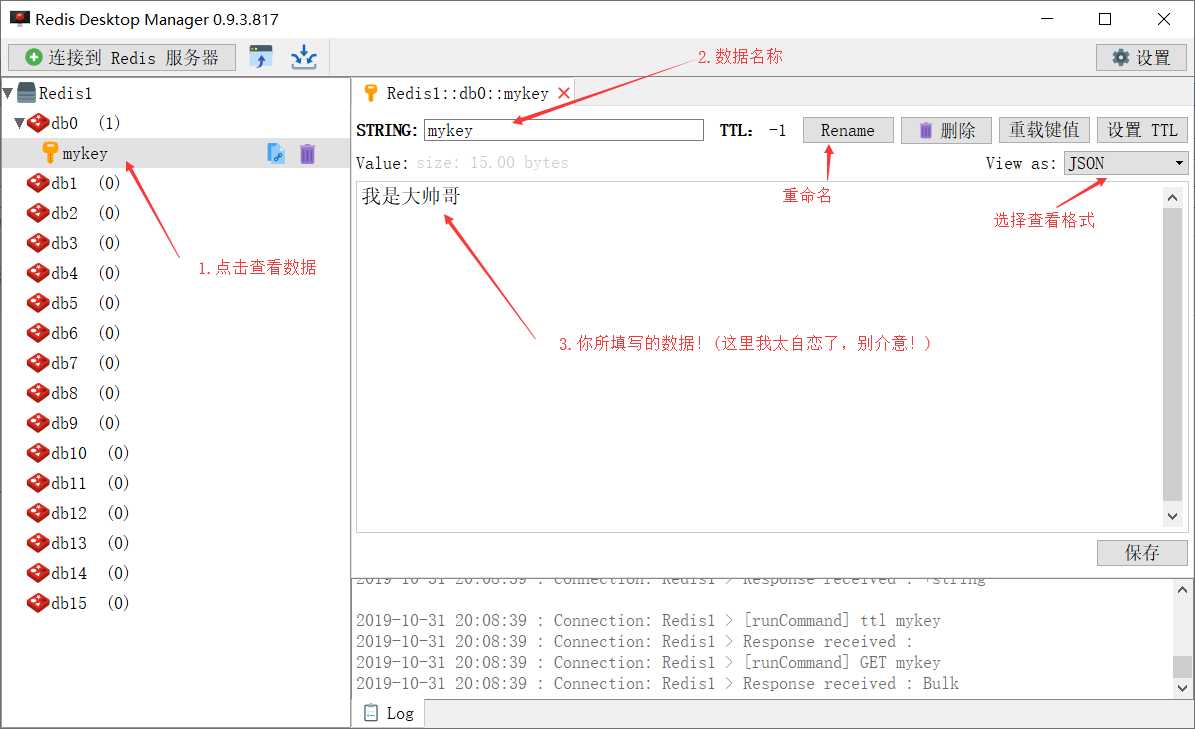This screenshot has height=729, width=1195.
Task: Click the STRING key name input field
Action: pos(563,130)
